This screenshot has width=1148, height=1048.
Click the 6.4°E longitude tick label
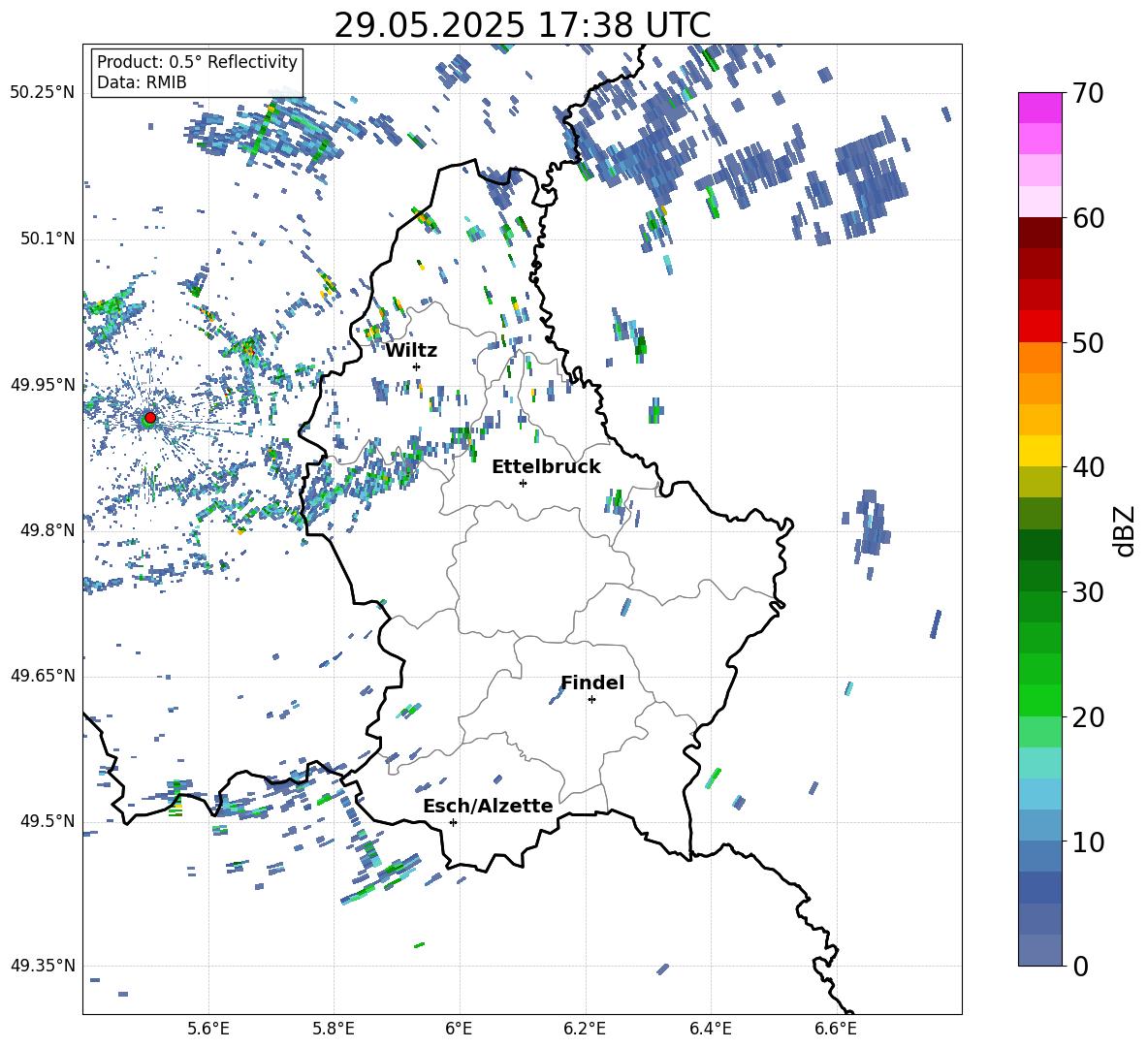click(710, 1029)
